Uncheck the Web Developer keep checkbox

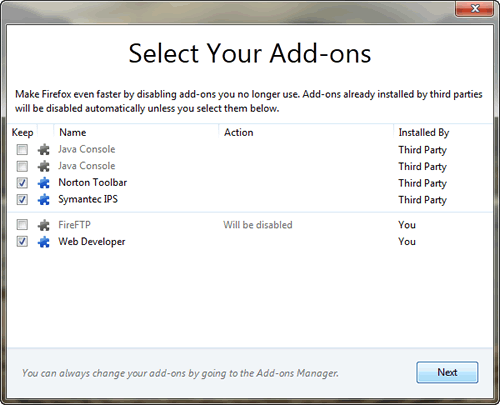click(x=22, y=242)
